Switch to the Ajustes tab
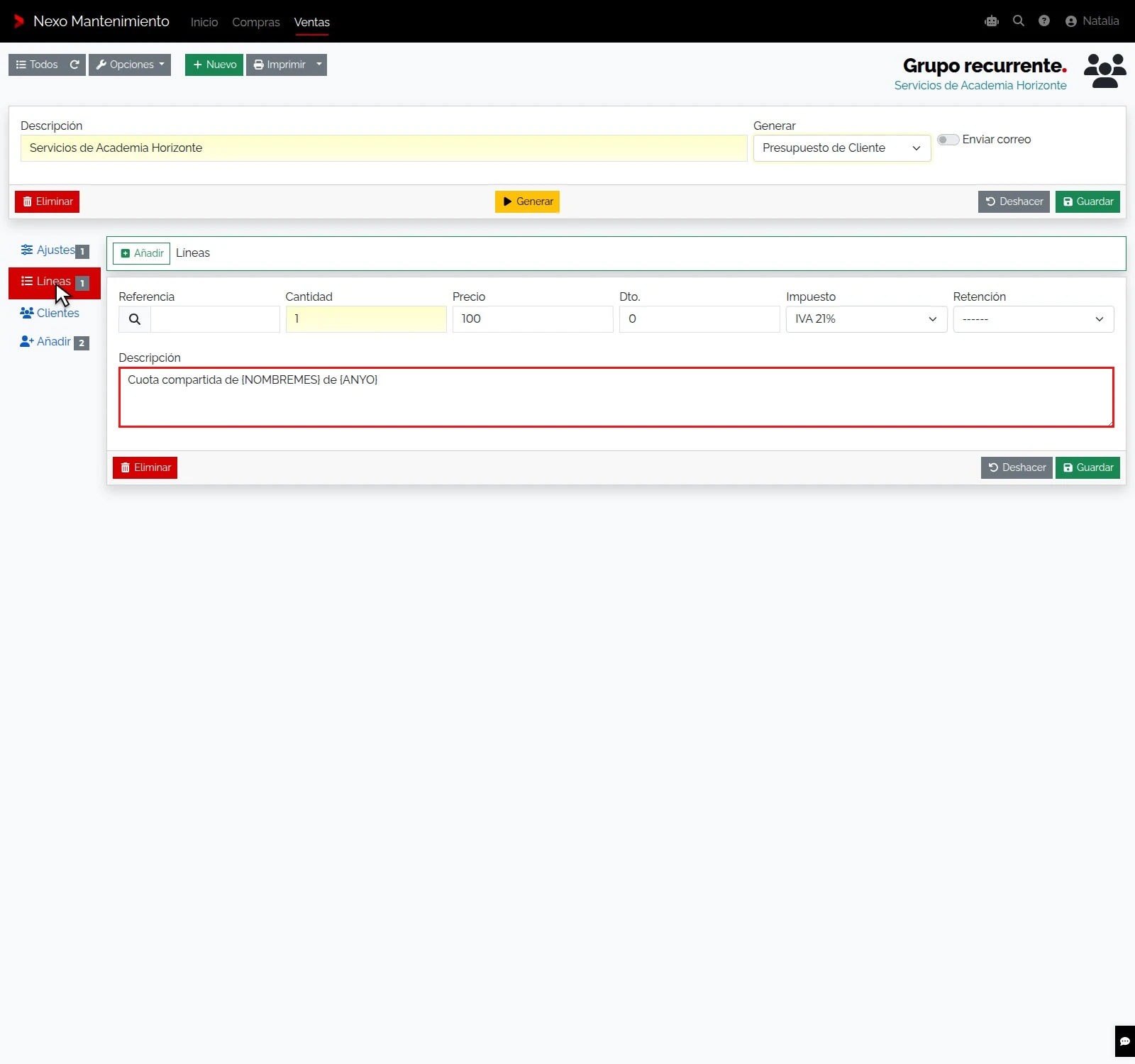 (x=55, y=250)
